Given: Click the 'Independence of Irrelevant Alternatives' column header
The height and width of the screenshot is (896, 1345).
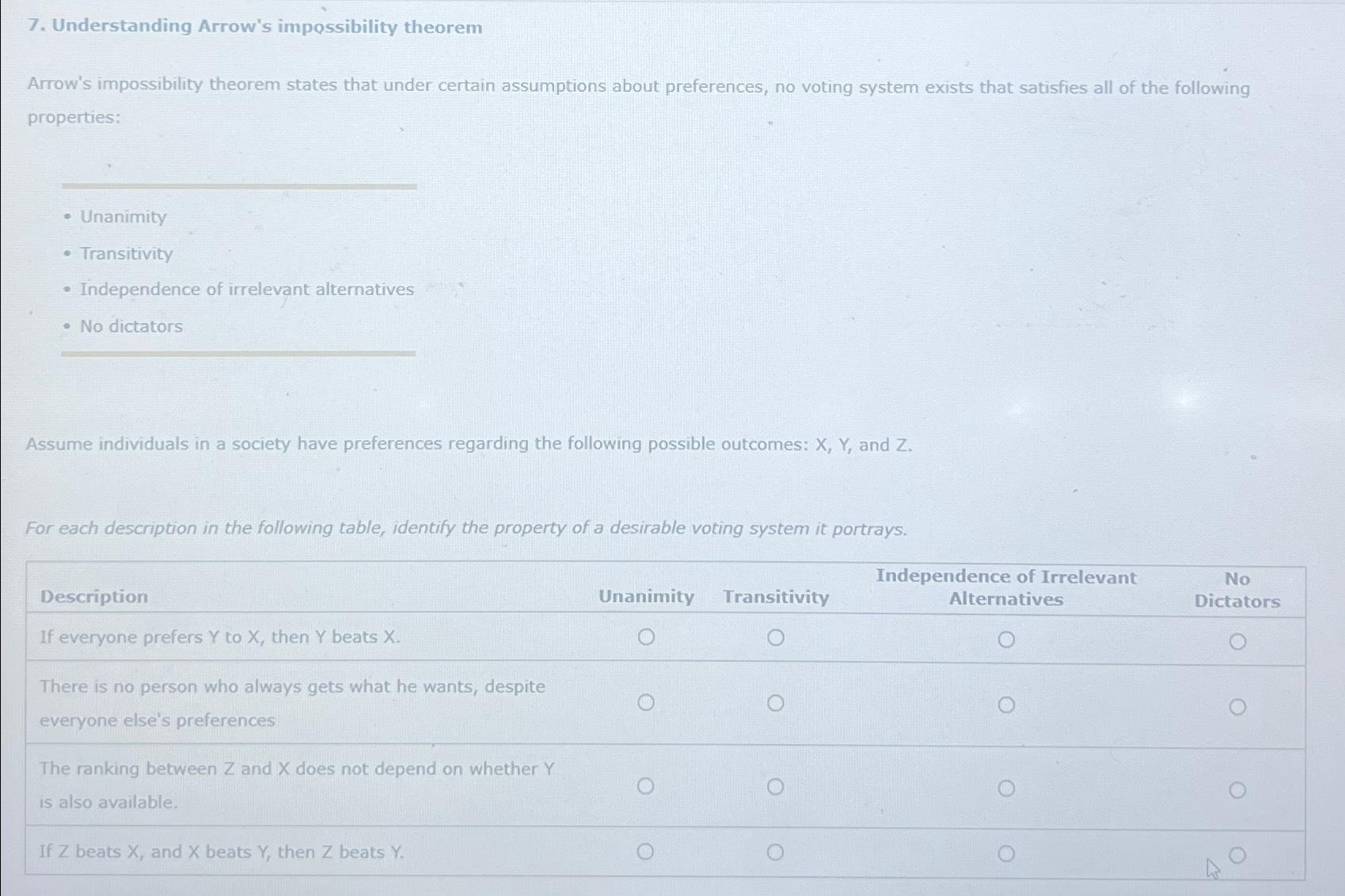Looking at the screenshot, I should point(1006,588).
